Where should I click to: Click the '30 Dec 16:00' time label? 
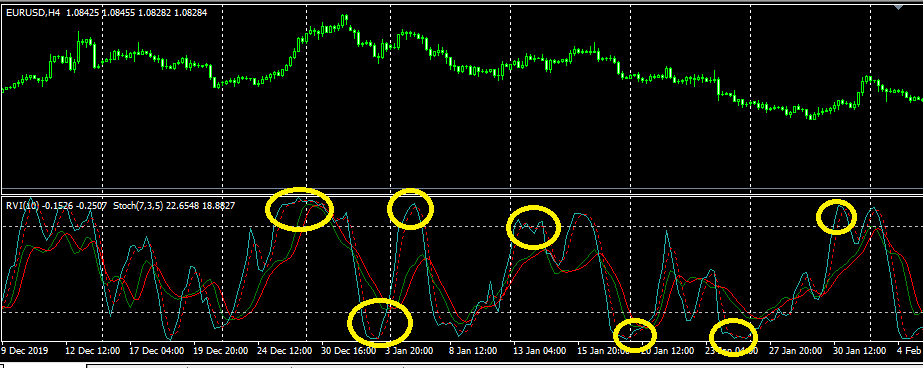click(x=348, y=350)
